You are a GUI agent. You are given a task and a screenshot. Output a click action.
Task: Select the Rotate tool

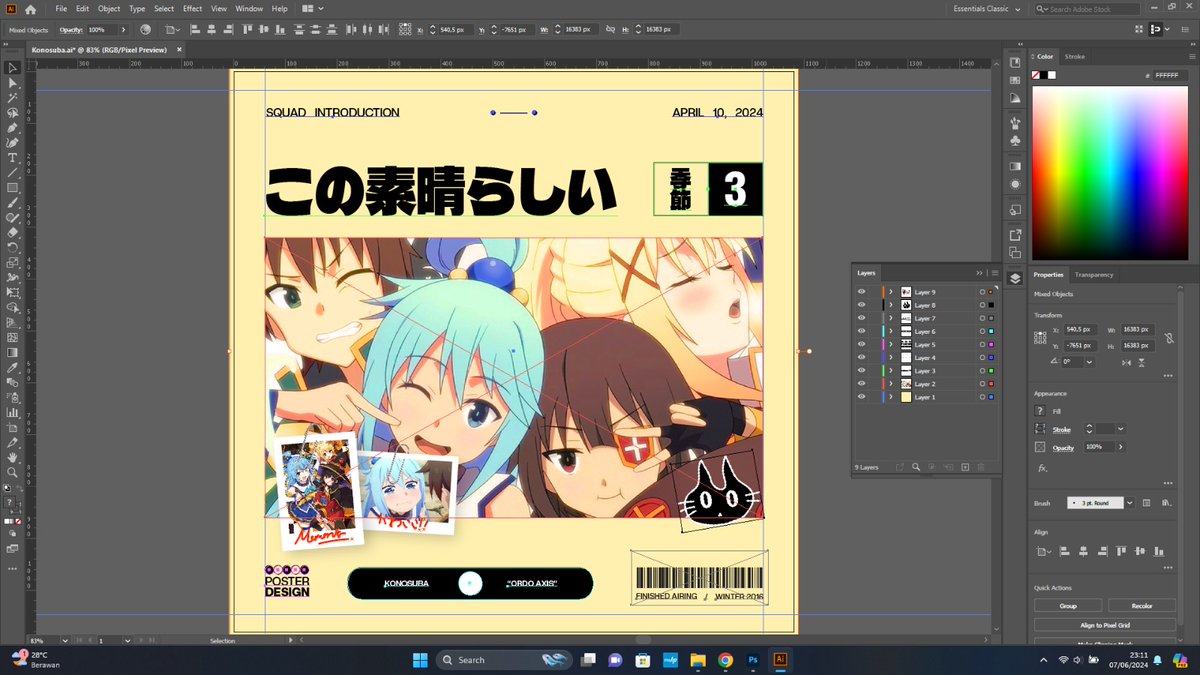click(x=13, y=247)
